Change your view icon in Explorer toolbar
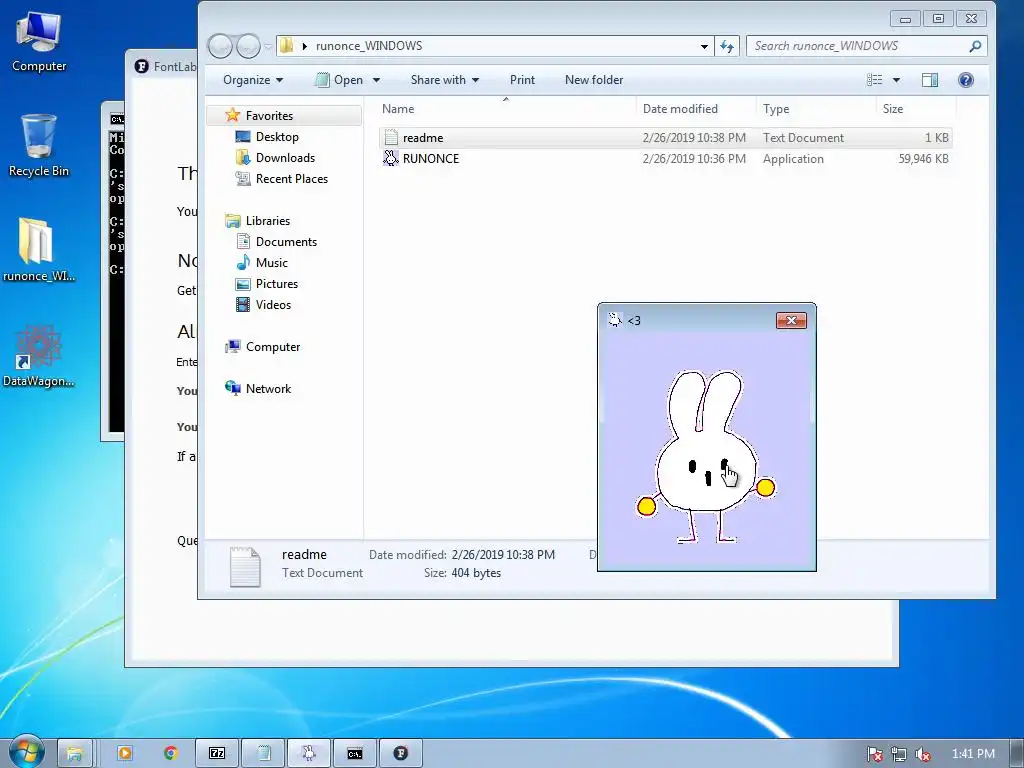This screenshot has height=768, width=1024. (874, 80)
